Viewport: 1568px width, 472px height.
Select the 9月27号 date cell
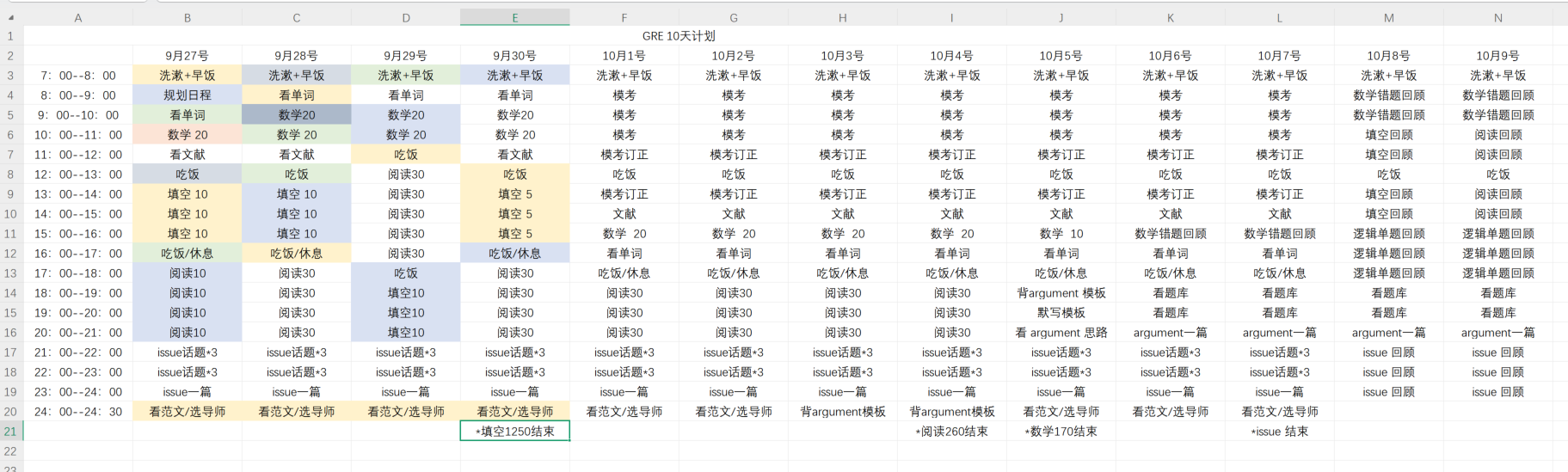click(188, 56)
